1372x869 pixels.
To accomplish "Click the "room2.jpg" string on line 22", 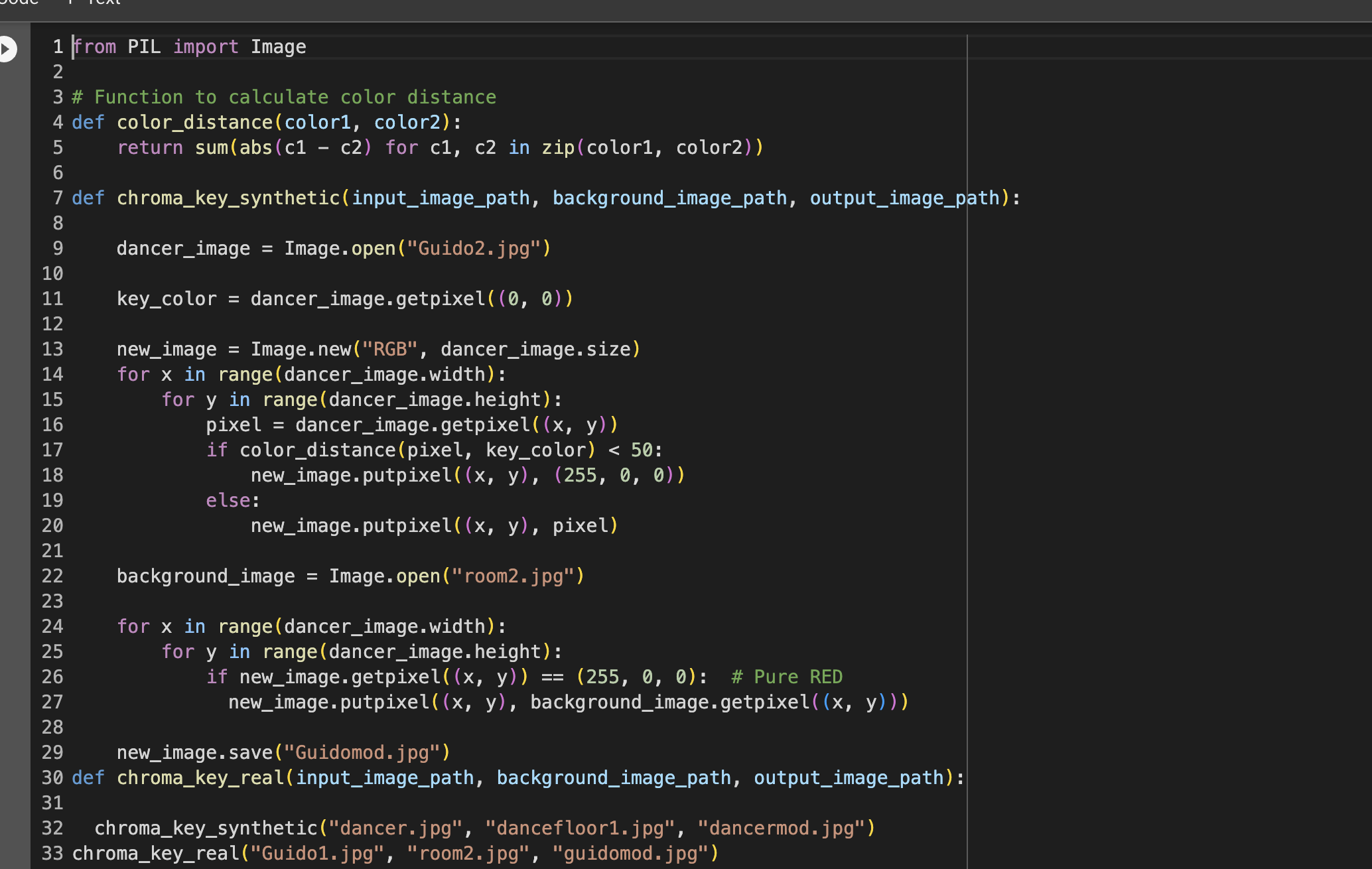I will [x=513, y=576].
